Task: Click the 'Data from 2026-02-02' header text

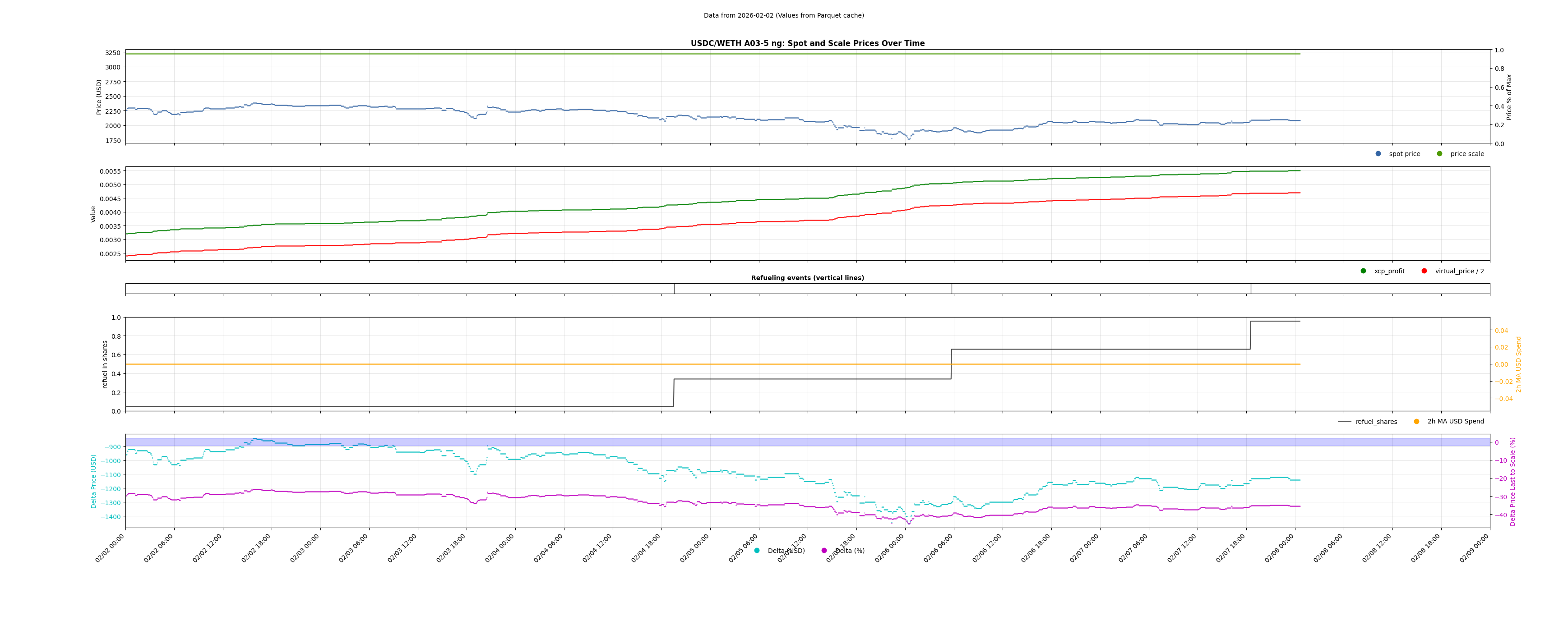Action: (x=783, y=15)
